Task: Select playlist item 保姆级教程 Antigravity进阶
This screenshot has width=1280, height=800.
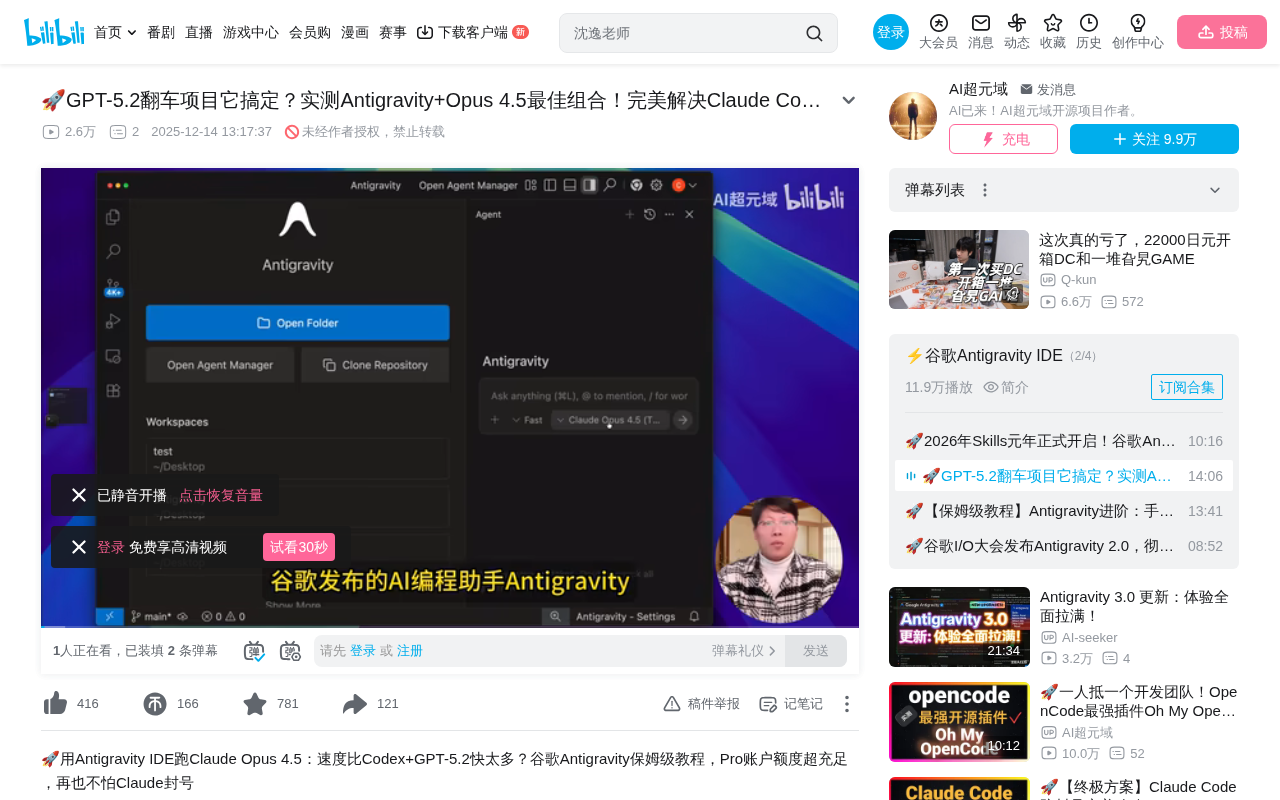Action: click(x=1064, y=511)
